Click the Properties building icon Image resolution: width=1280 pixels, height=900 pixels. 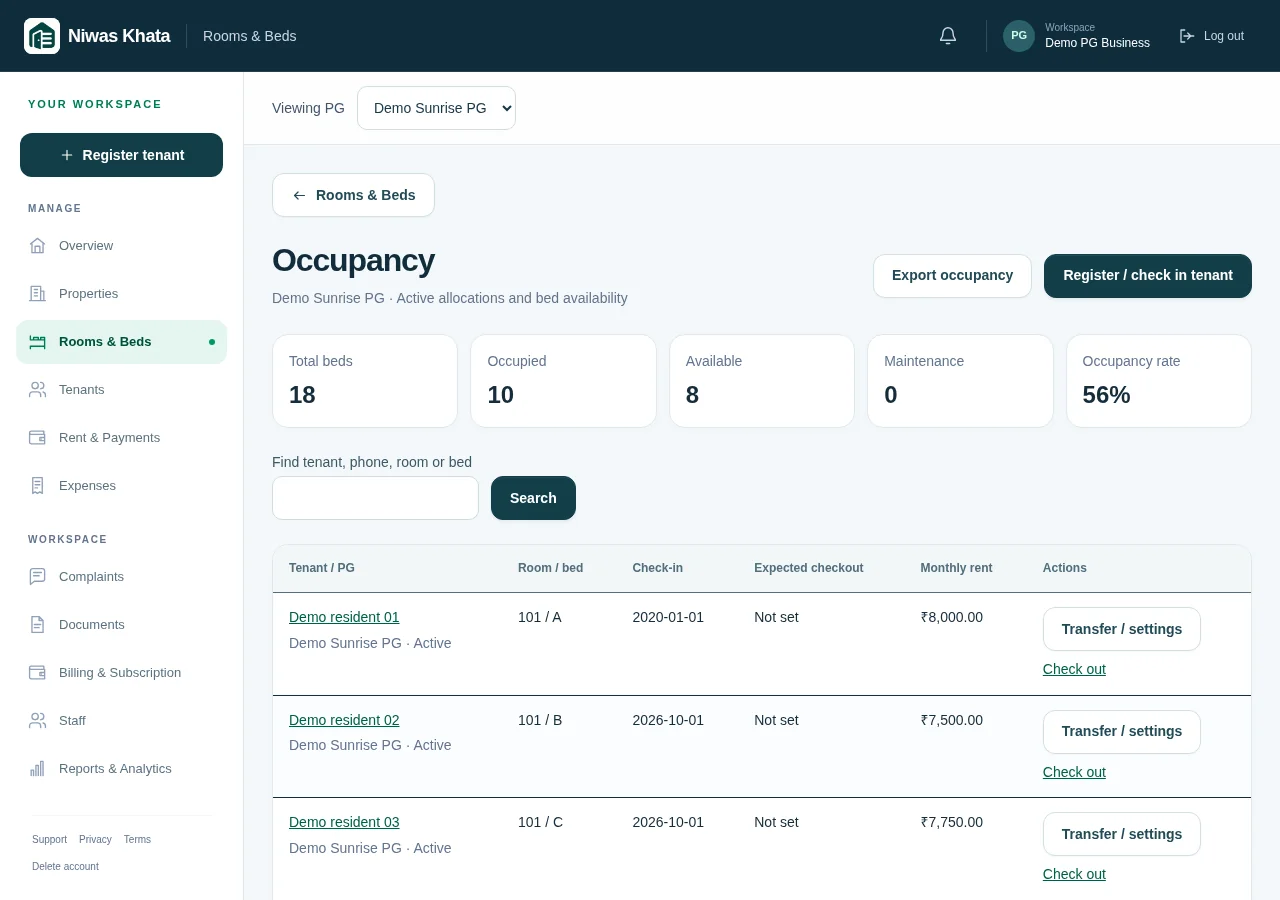38,293
